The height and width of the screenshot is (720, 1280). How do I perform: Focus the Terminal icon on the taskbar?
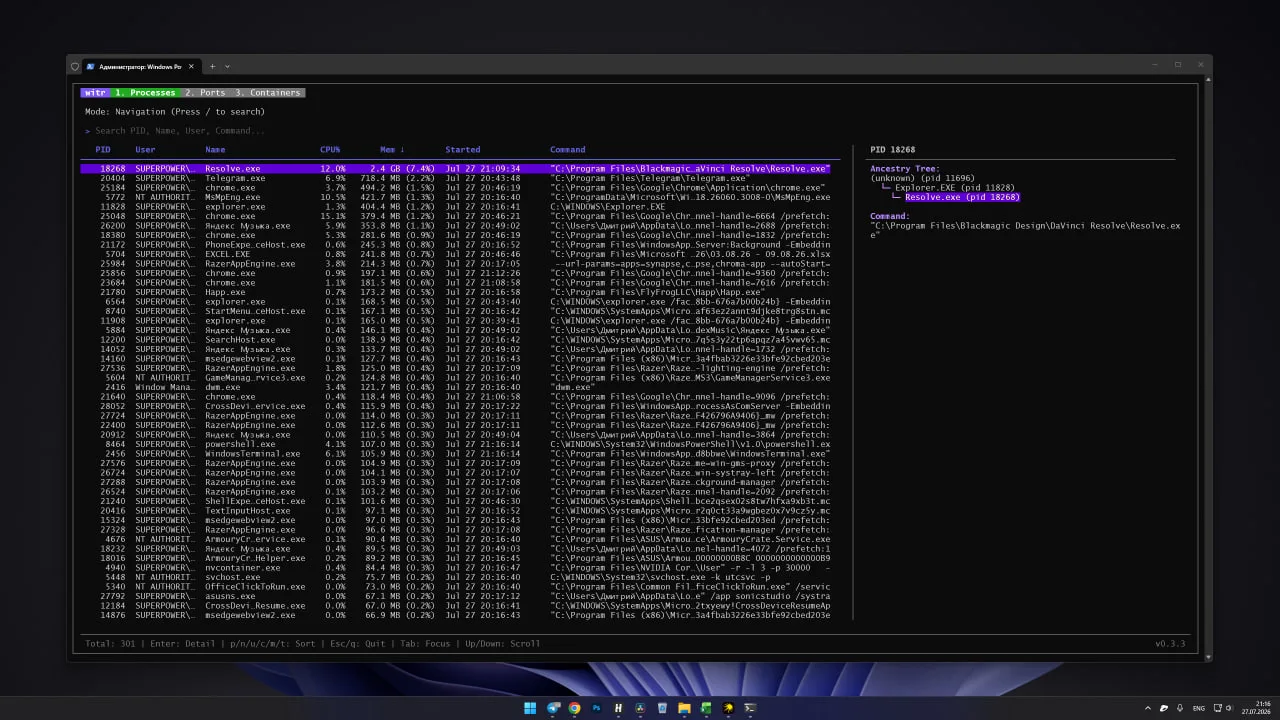pos(751,708)
